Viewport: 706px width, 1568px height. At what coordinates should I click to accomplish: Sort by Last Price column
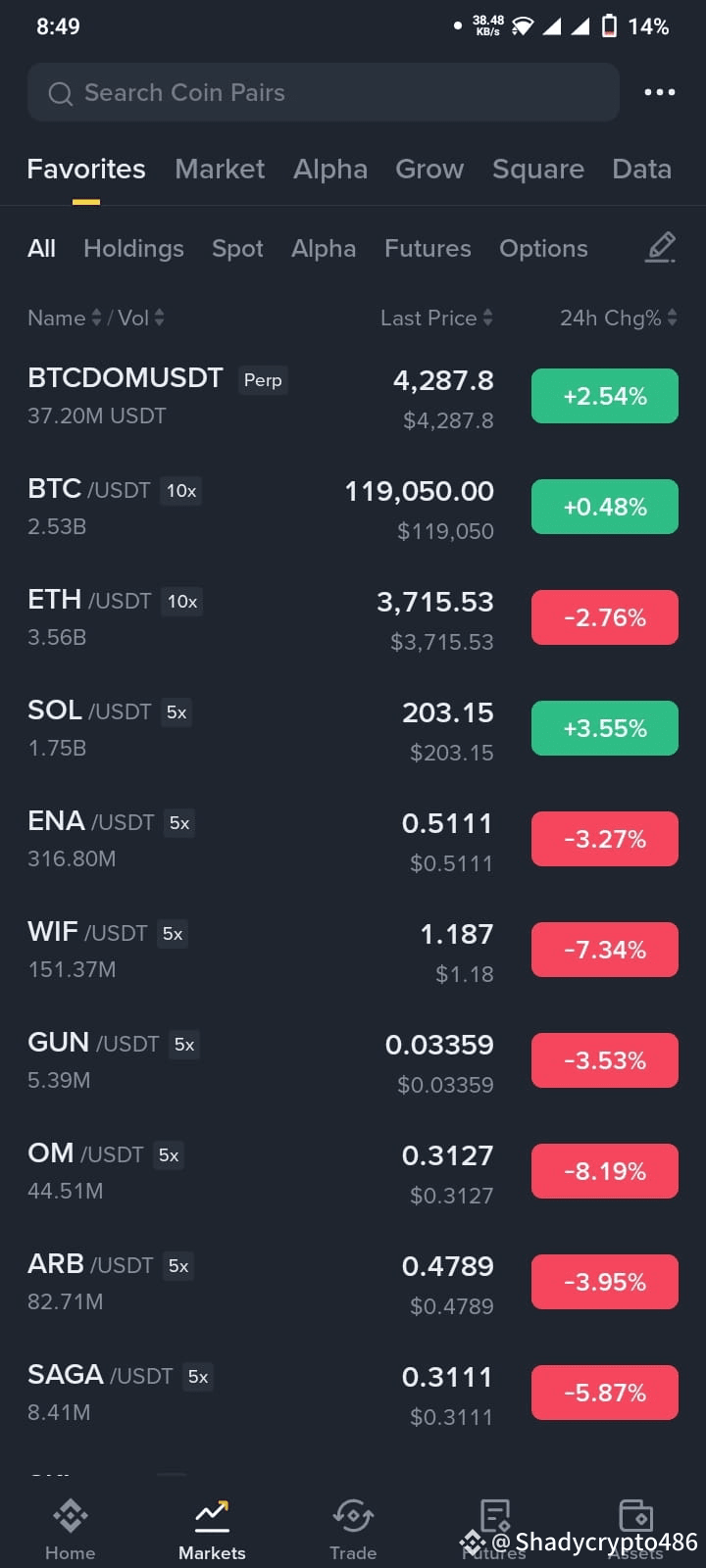pos(436,318)
